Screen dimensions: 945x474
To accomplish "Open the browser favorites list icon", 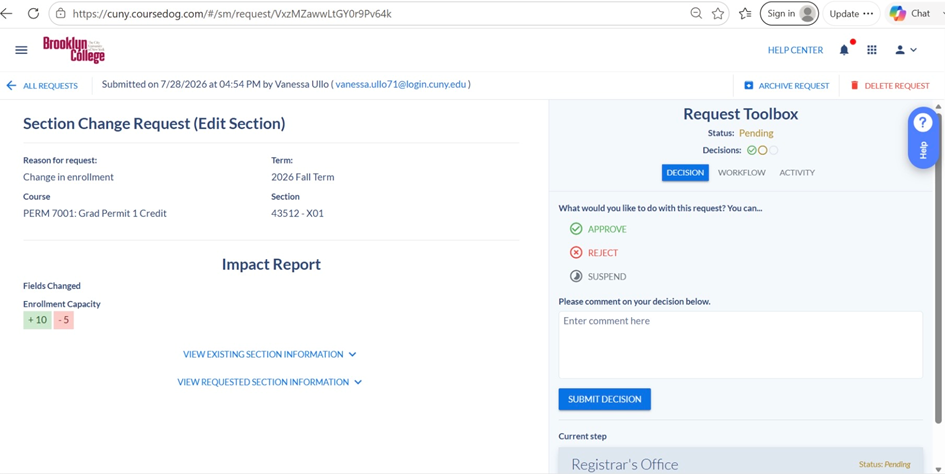I will (x=745, y=13).
